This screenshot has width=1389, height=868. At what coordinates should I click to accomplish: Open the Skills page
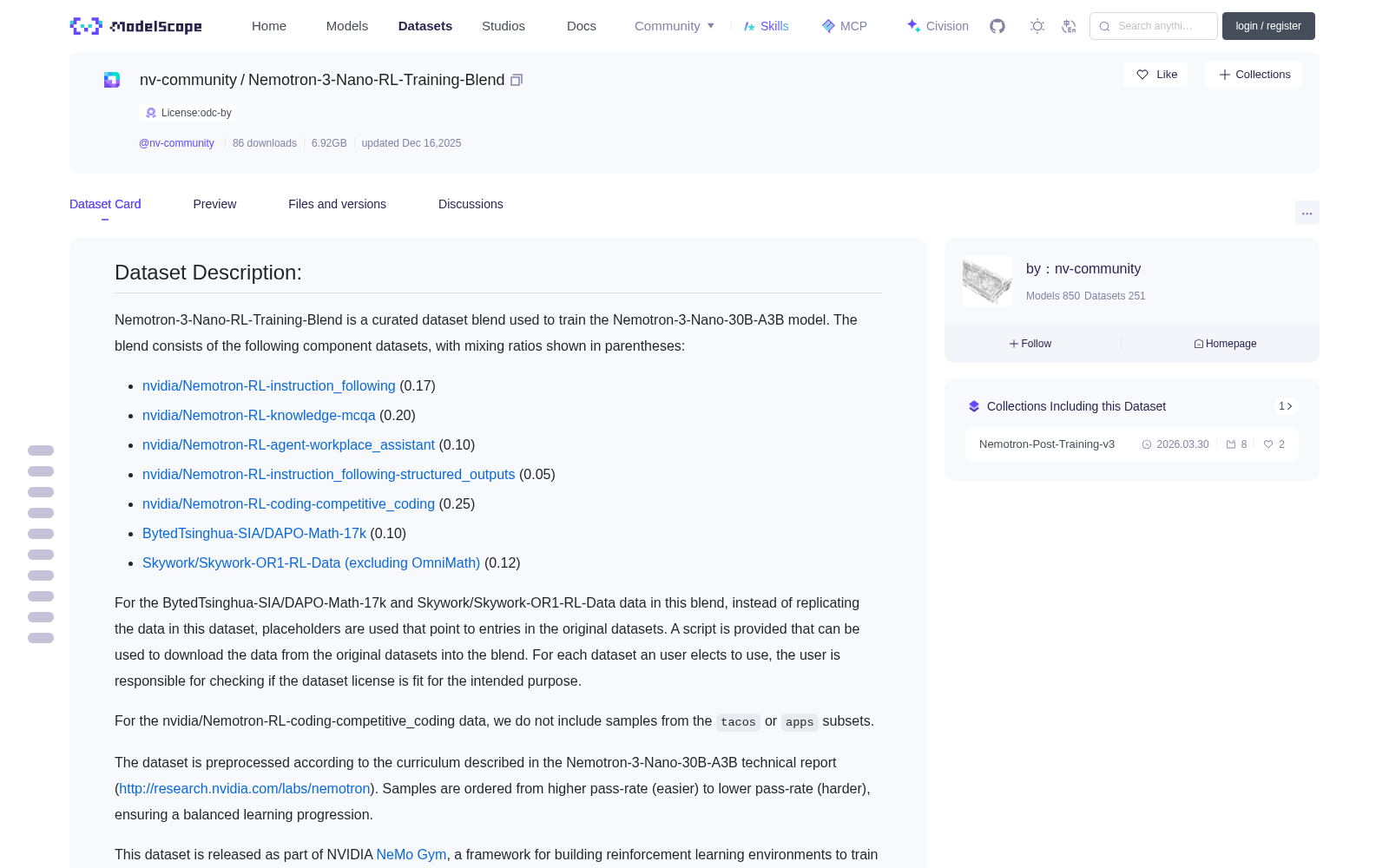(767, 26)
